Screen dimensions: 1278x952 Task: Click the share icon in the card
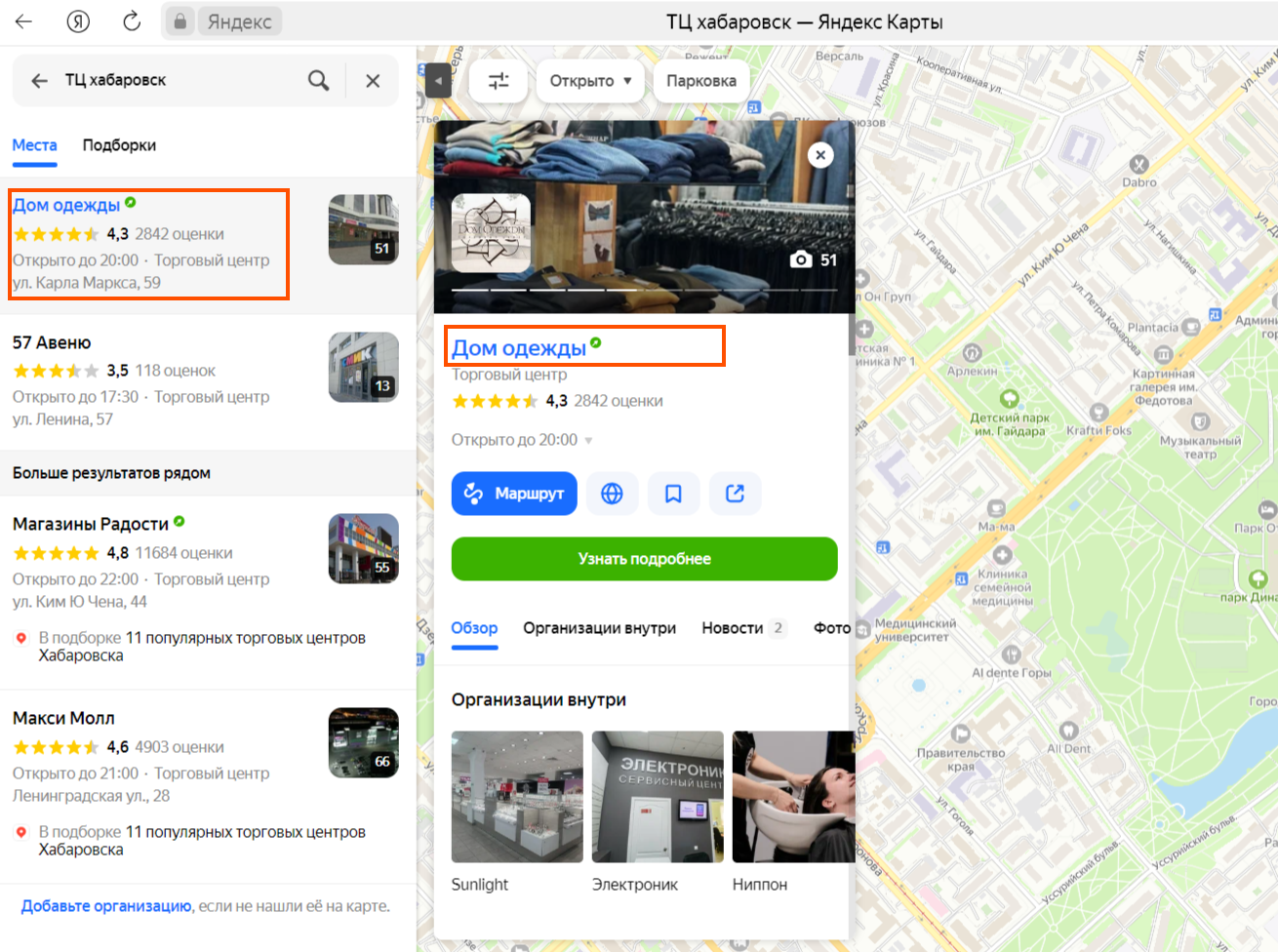click(x=735, y=494)
